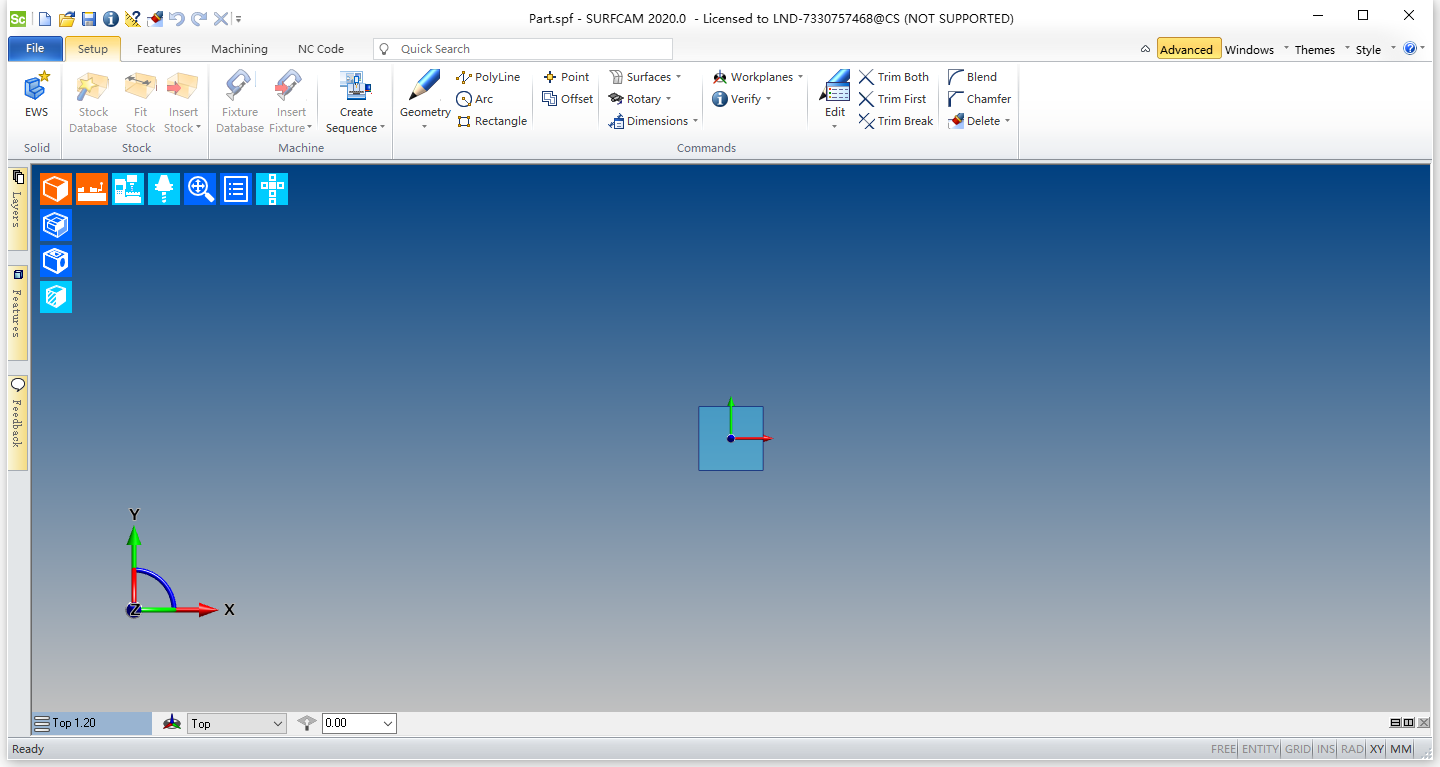The width and height of the screenshot is (1440, 767).
Task: Switch to the NC Code ribbon tab
Action: (321, 48)
